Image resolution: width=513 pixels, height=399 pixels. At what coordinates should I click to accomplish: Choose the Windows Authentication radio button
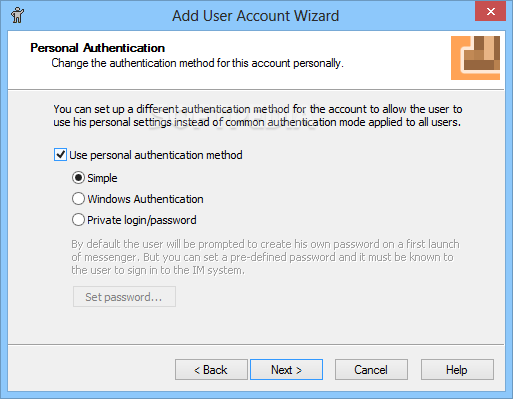(x=78, y=199)
